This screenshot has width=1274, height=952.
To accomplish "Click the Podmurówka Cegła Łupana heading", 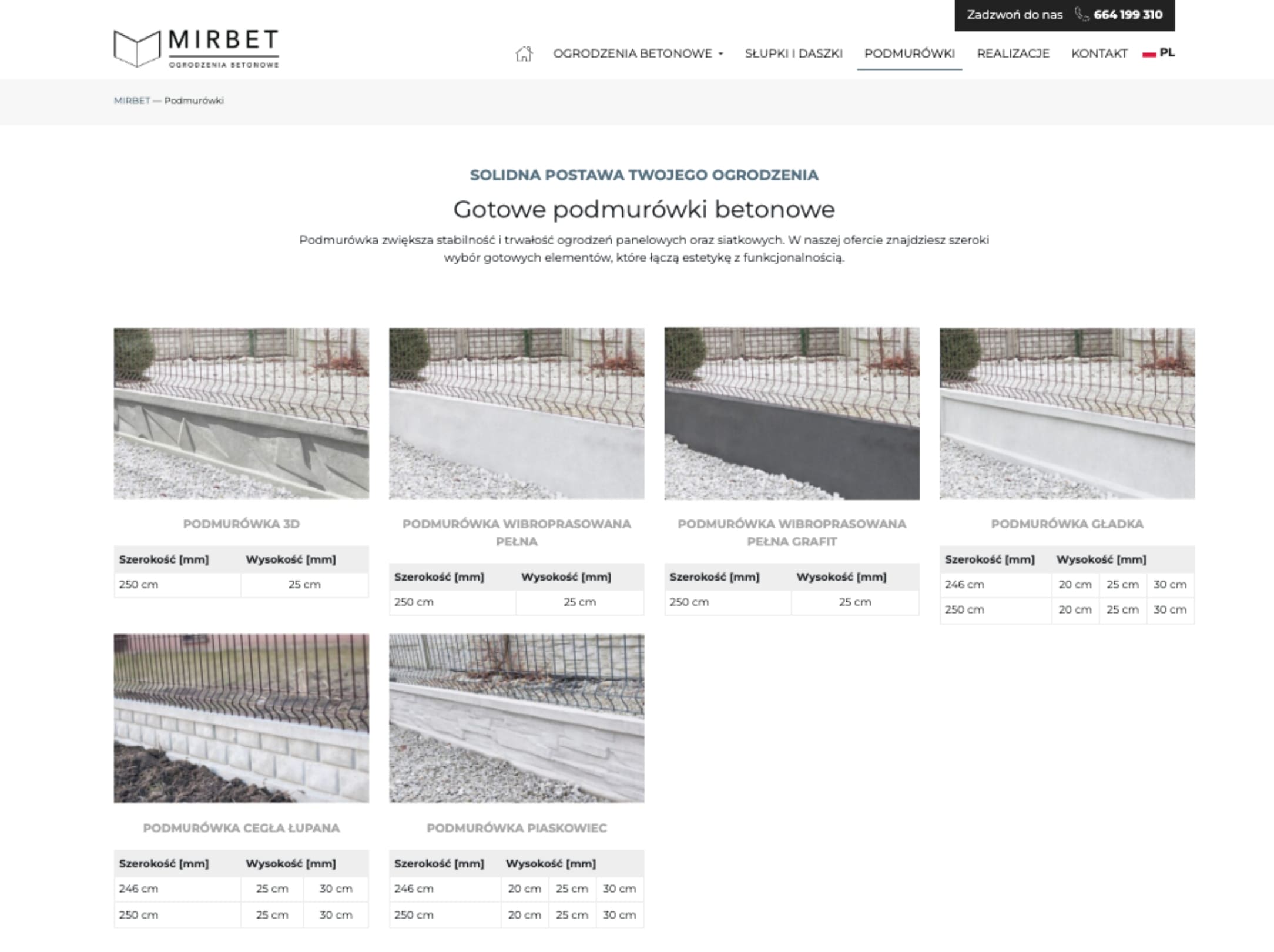I will click(x=241, y=828).
